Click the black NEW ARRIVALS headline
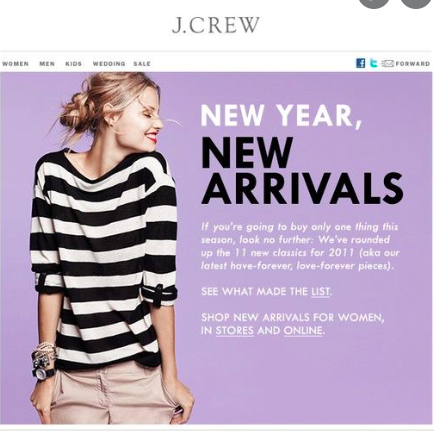 tap(302, 170)
